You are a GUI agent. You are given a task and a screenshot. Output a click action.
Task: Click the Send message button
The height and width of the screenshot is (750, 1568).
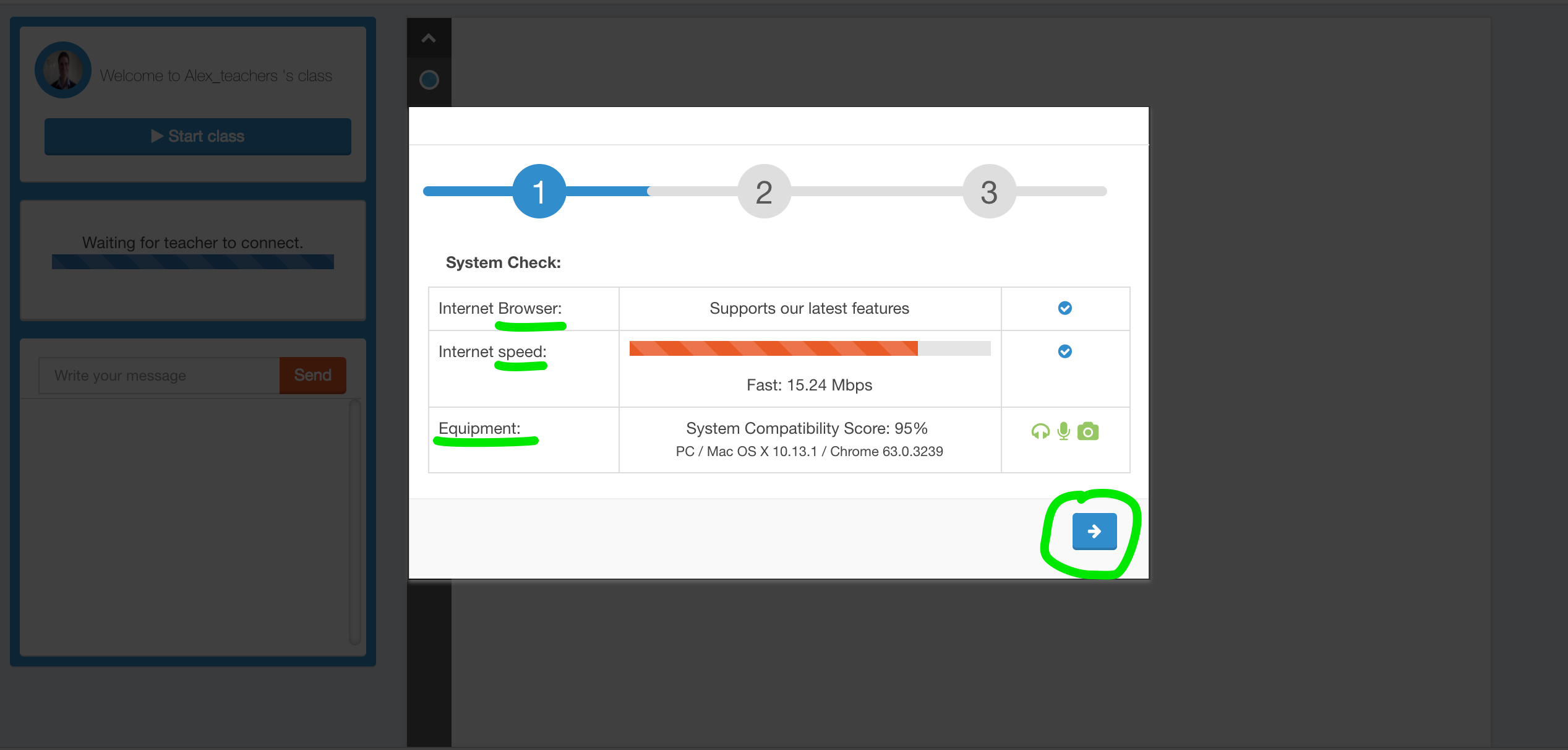click(x=312, y=375)
